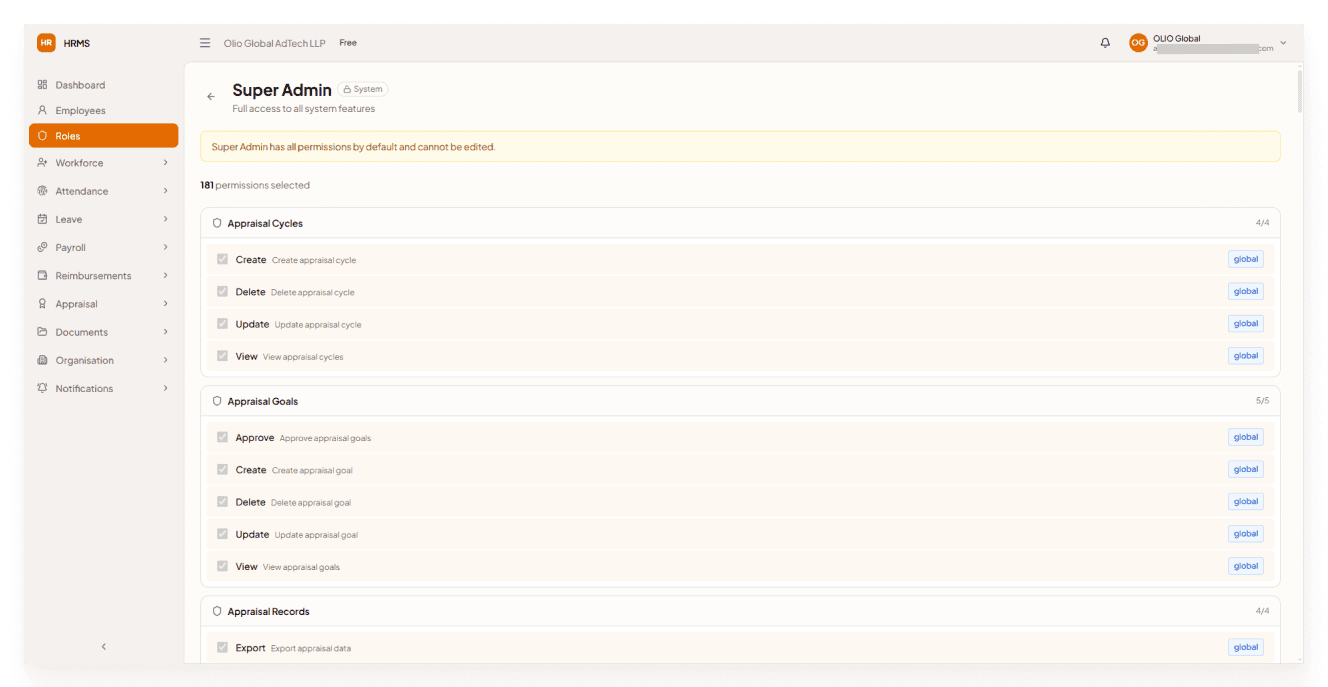1328x687 pixels.
Task: Expand the Reimbursements submenu chevron
Action: (x=165, y=275)
